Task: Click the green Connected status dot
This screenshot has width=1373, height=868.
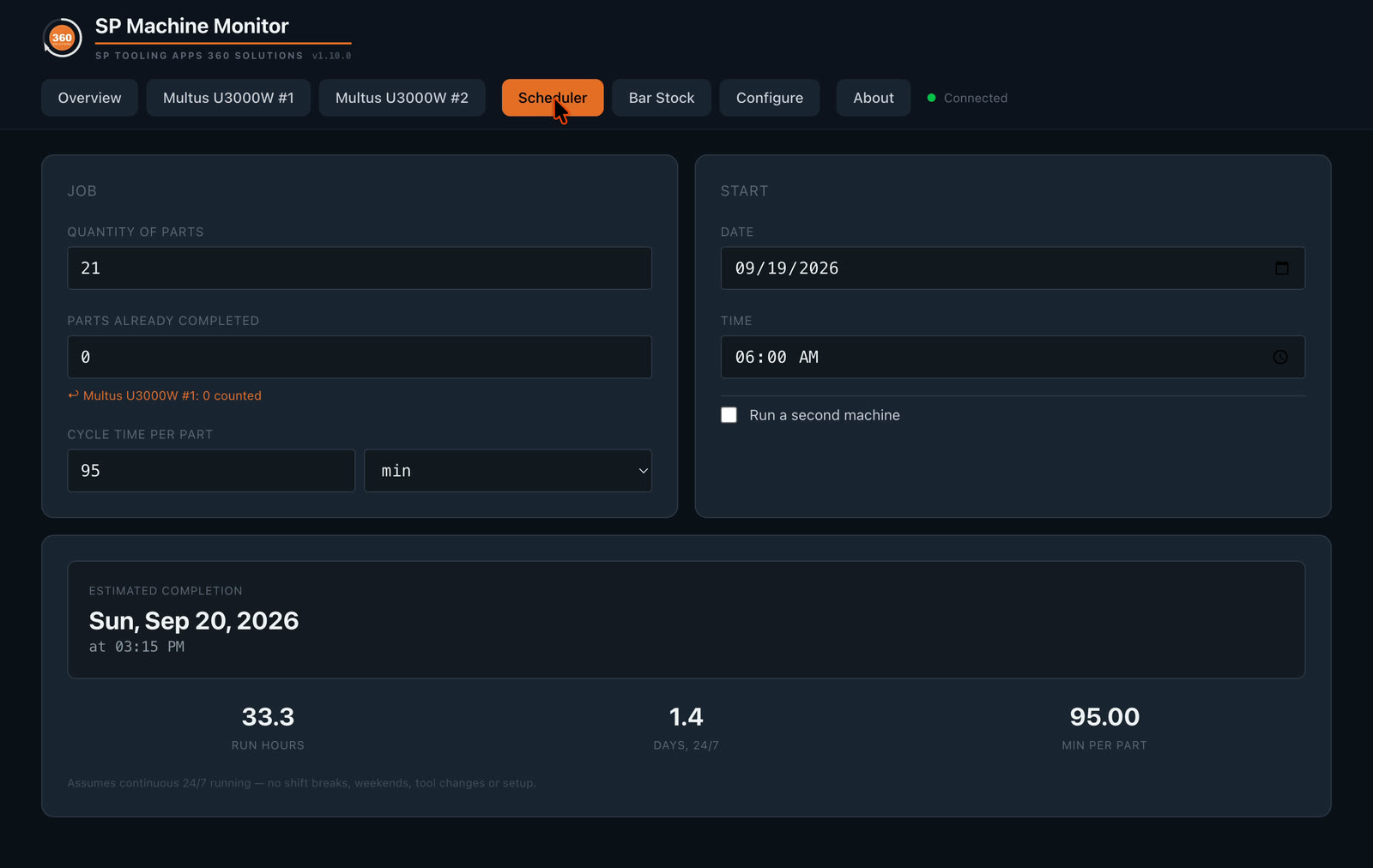Action: click(x=931, y=98)
